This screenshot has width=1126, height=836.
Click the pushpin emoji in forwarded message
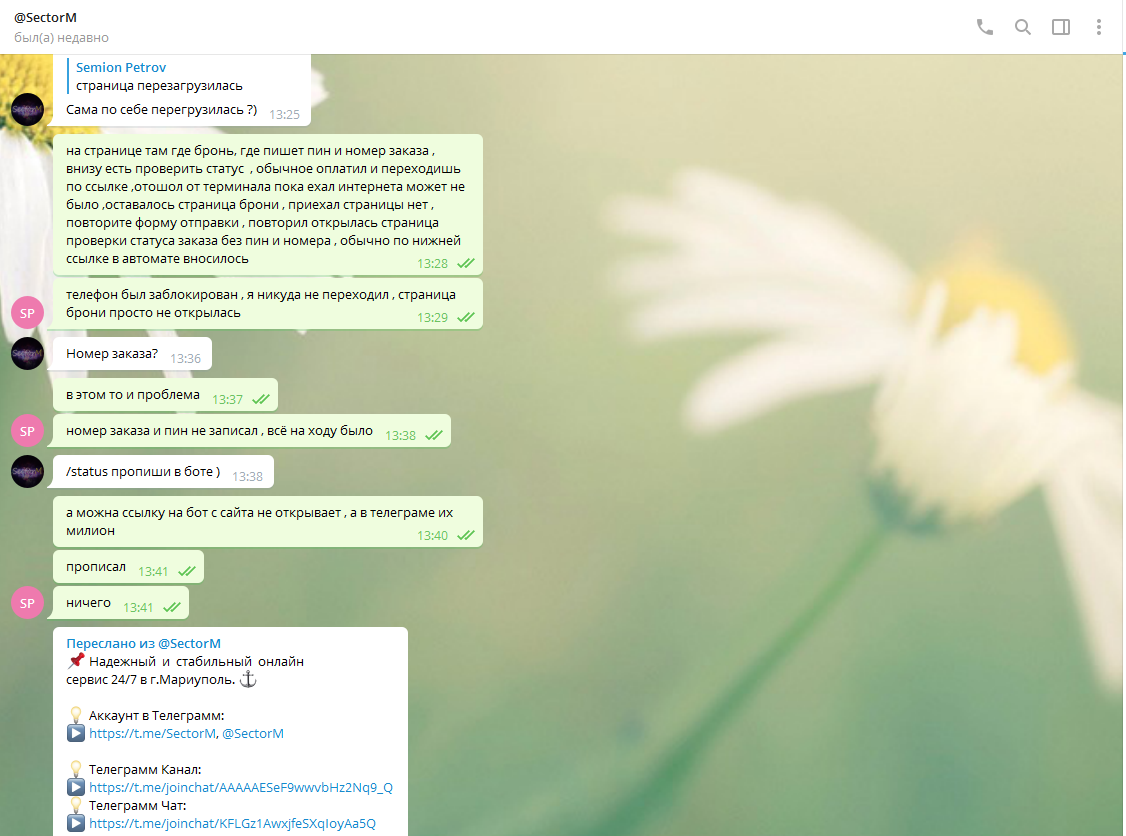point(76,661)
